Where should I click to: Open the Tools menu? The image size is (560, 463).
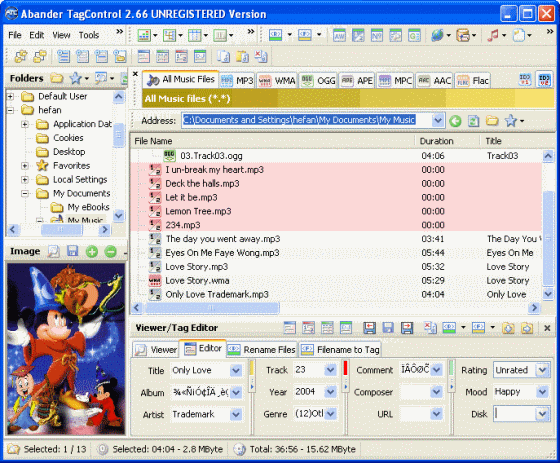pos(89,35)
